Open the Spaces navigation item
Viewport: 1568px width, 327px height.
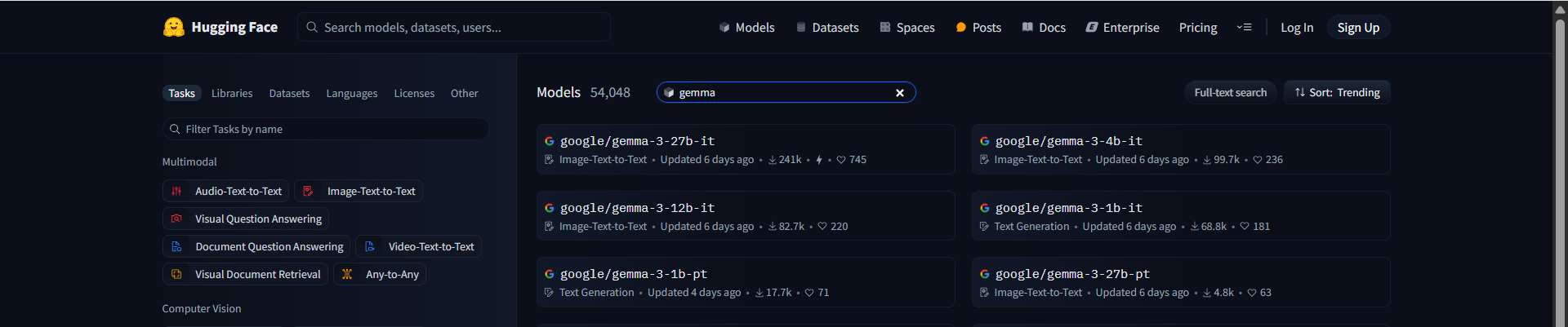(906, 28)
